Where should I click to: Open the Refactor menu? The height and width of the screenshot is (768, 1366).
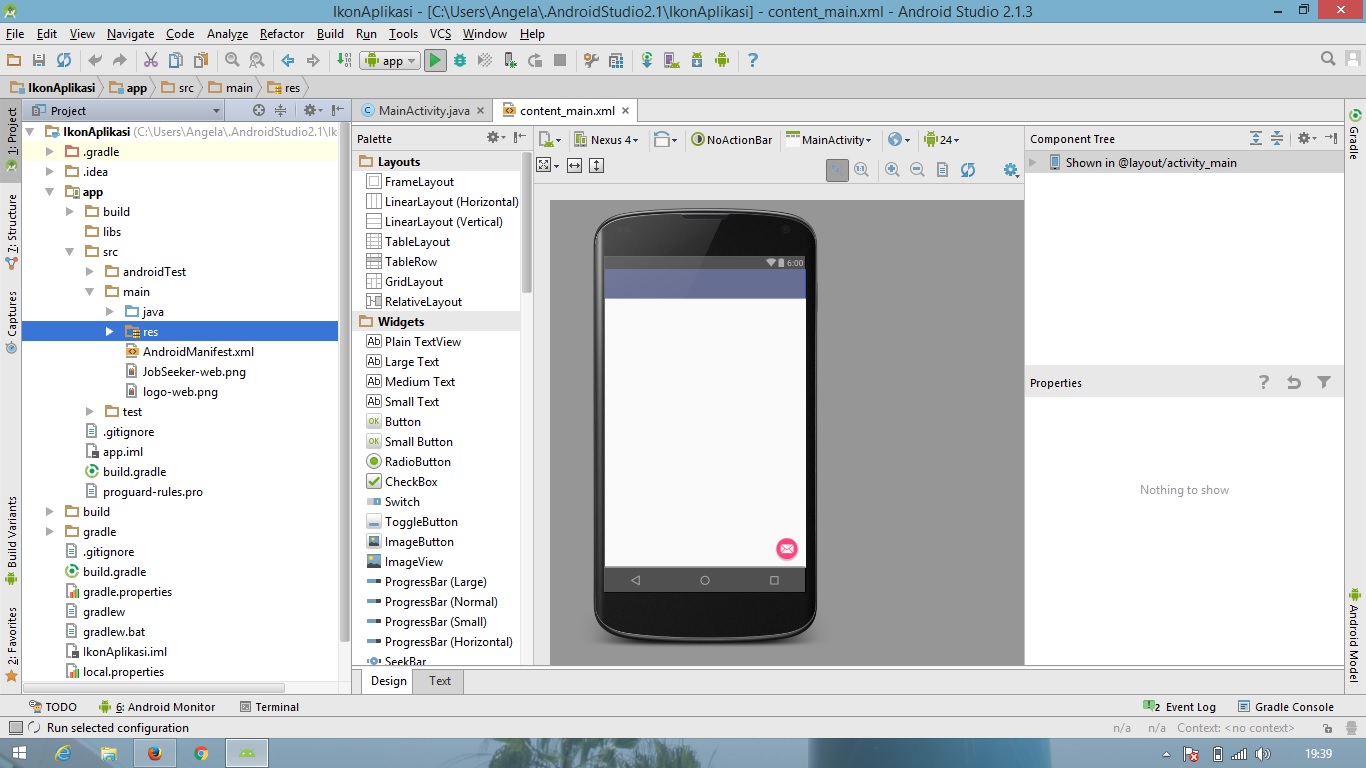click(281, 33)
